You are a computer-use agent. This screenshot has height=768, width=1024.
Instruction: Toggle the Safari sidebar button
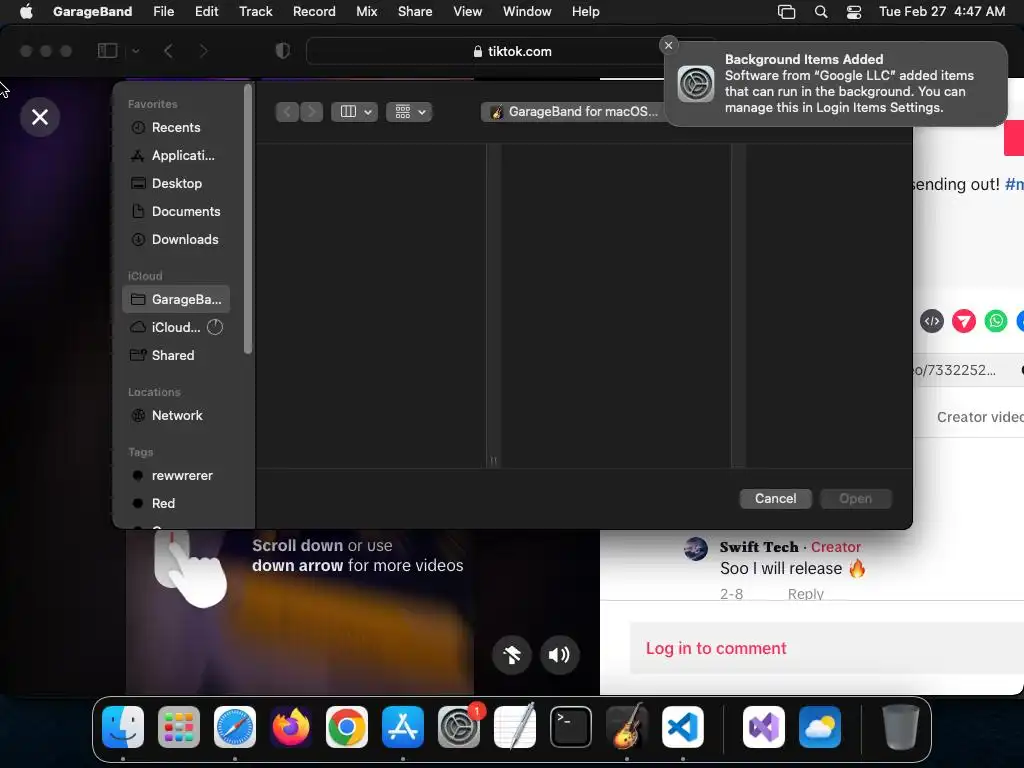(107, 51)
